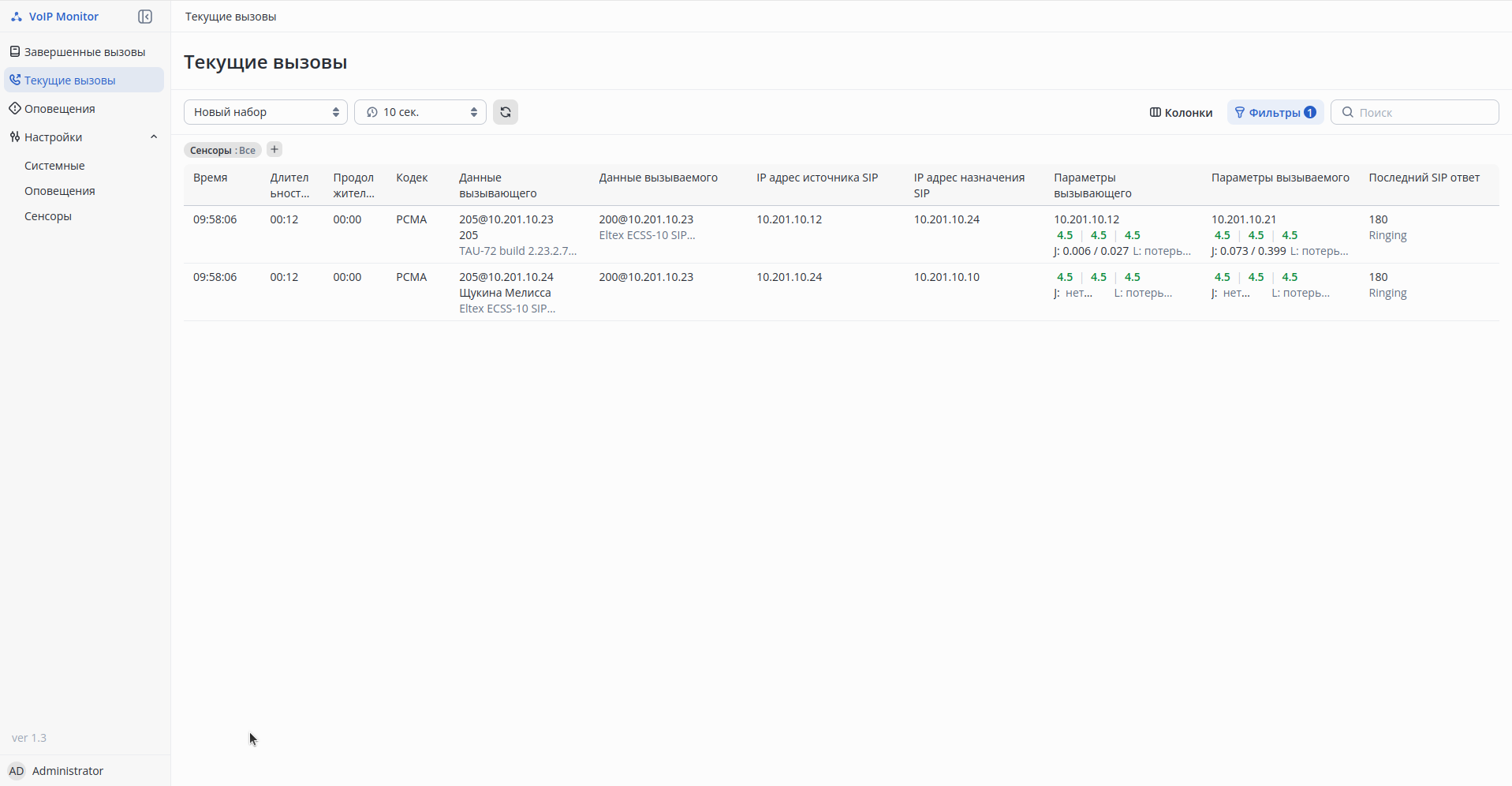Click the Кодек column header
Image resolution: width=1512 pixels, height=786 pixels.
tap(412, 178)
